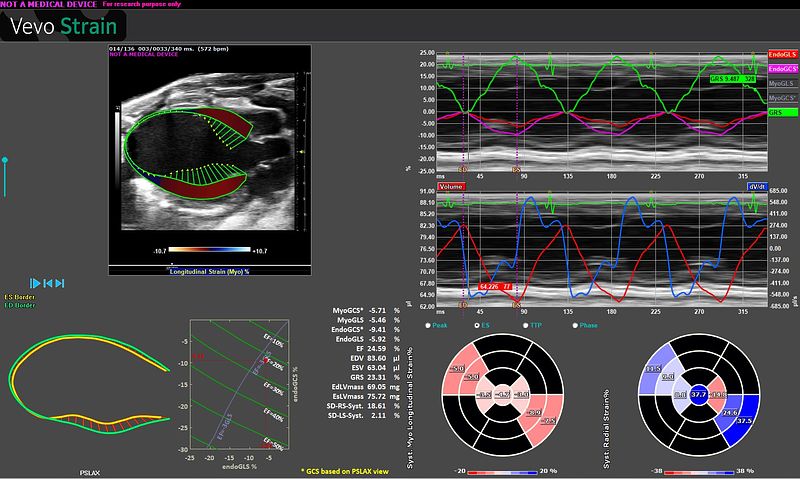Click the blue dV/dt label button
Image resolution: width=800 pixels, height=479 pixels.
point(756,185)
